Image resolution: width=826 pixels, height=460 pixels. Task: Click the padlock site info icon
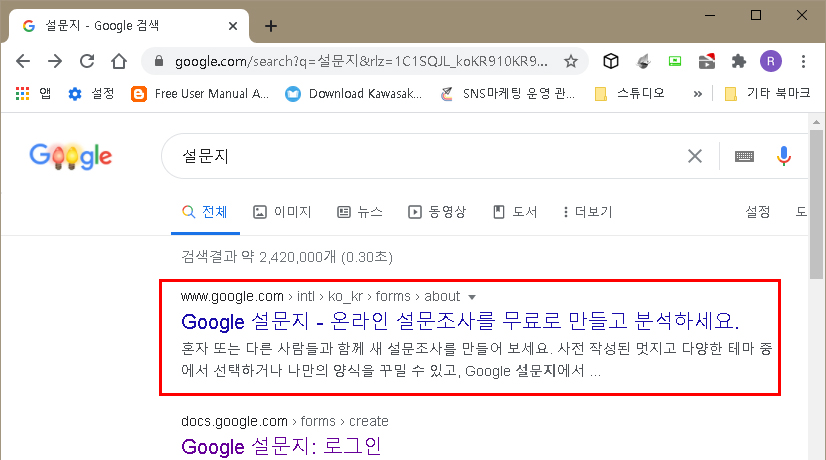point(159,62)
